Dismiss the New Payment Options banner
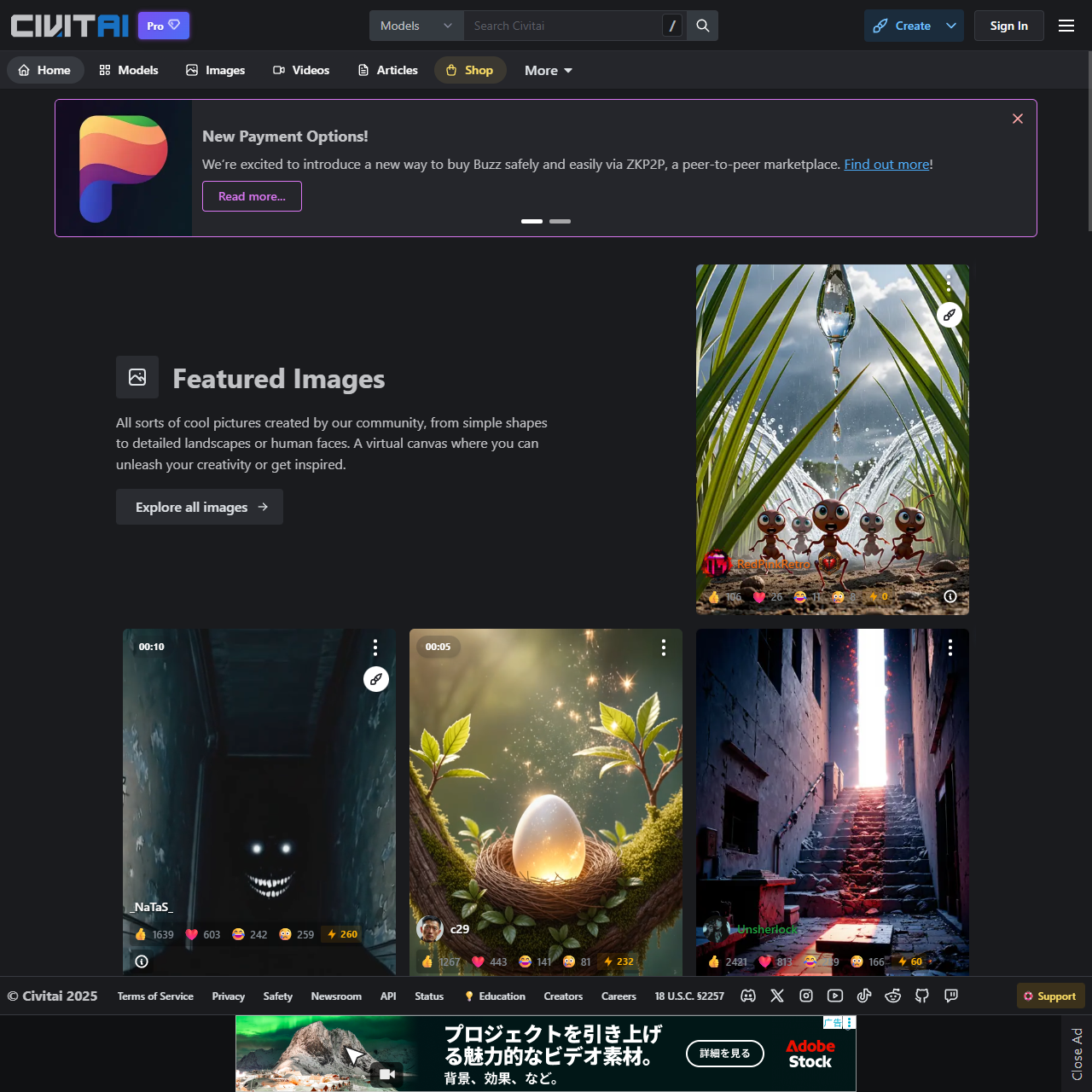This screenshot has width=1092, height=1092. tap(1017, 119)
